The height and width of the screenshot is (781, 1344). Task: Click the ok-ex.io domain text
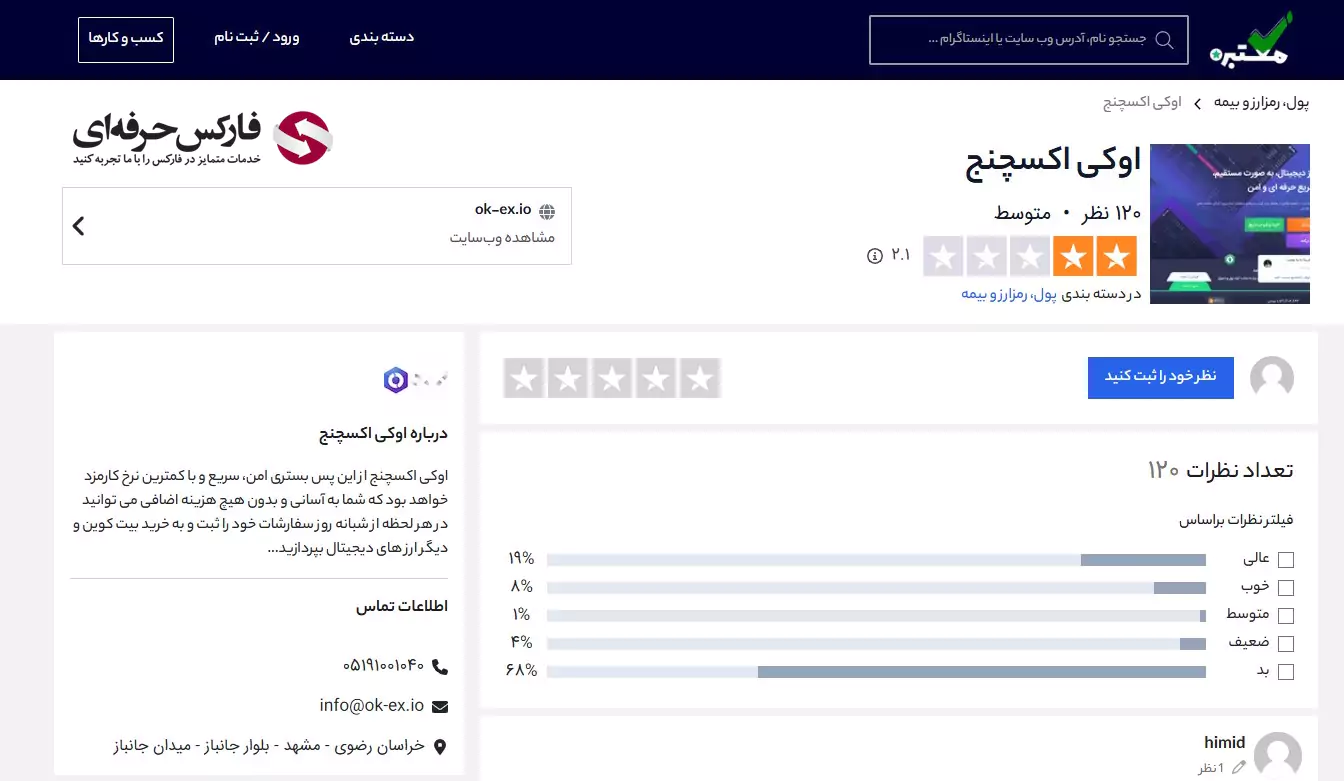click(x=502, y=210)
